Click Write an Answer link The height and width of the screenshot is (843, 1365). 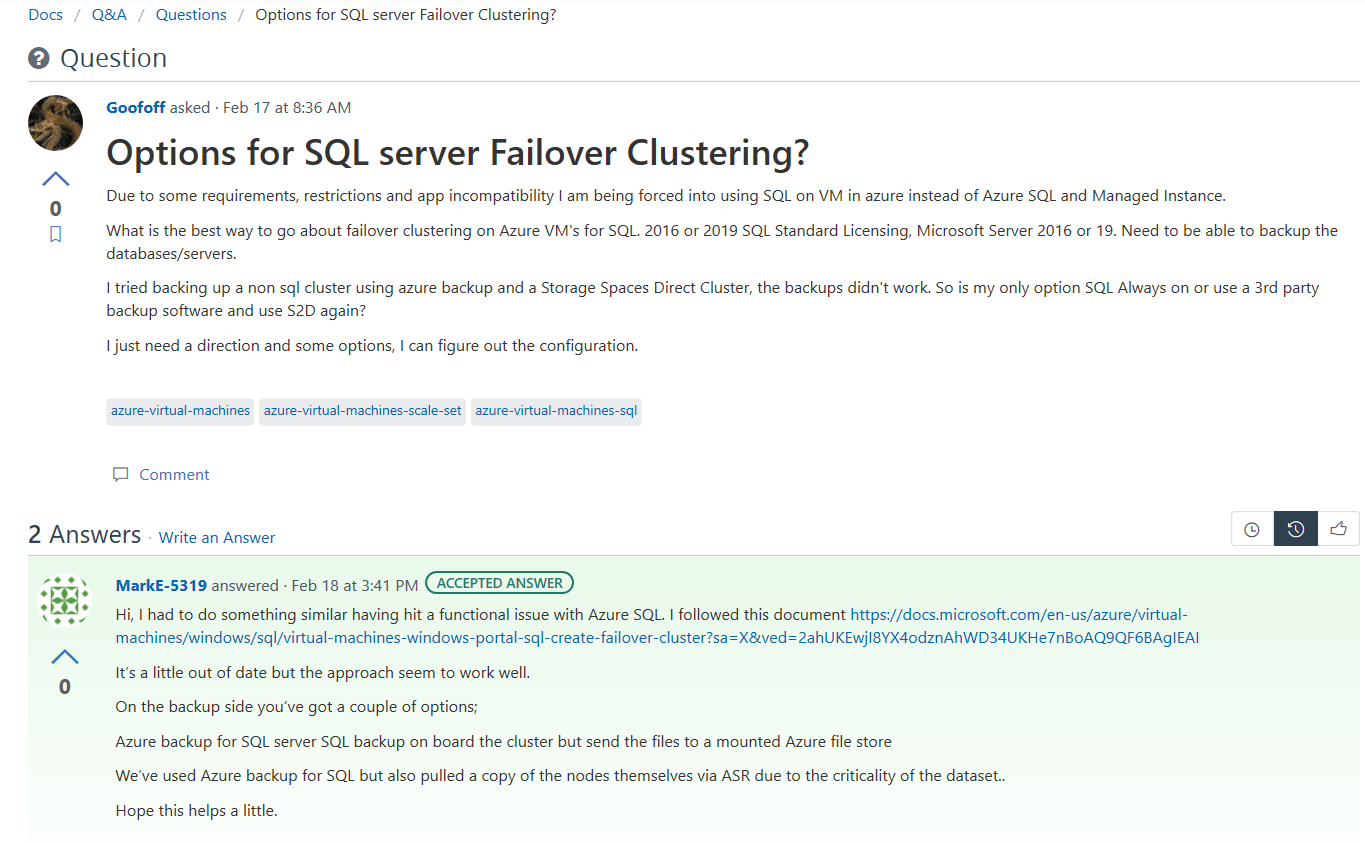pyautogui.click(x=217, y=537)
